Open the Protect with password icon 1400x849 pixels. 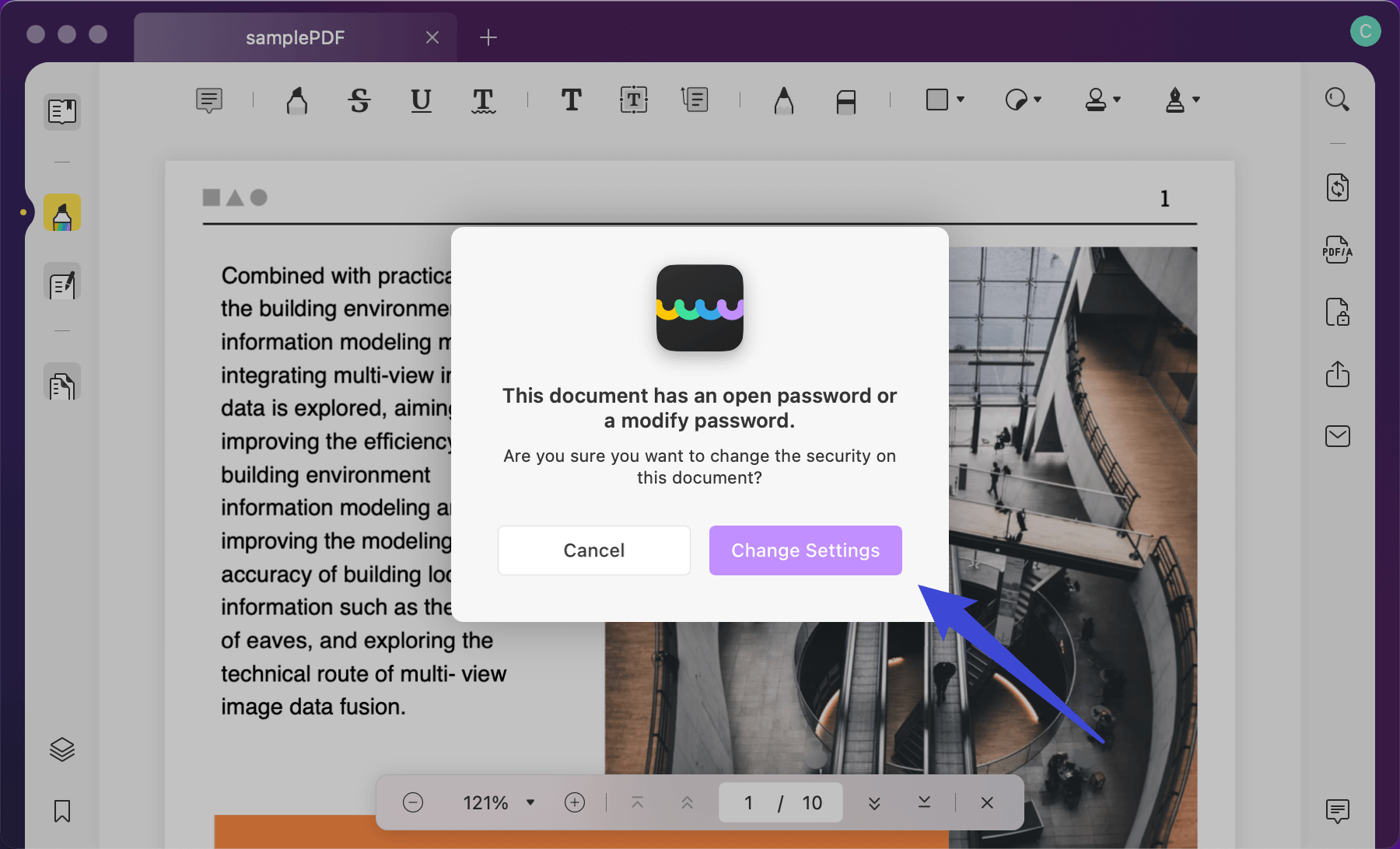point(1337,312)
